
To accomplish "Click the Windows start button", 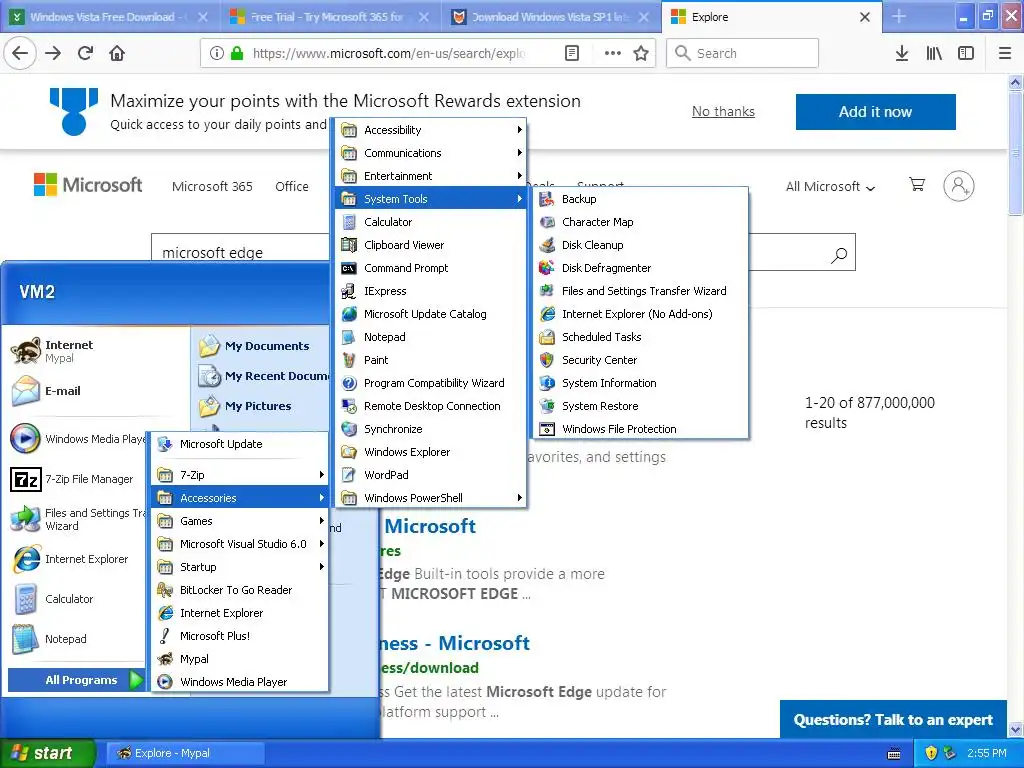I will coord(48,753).
